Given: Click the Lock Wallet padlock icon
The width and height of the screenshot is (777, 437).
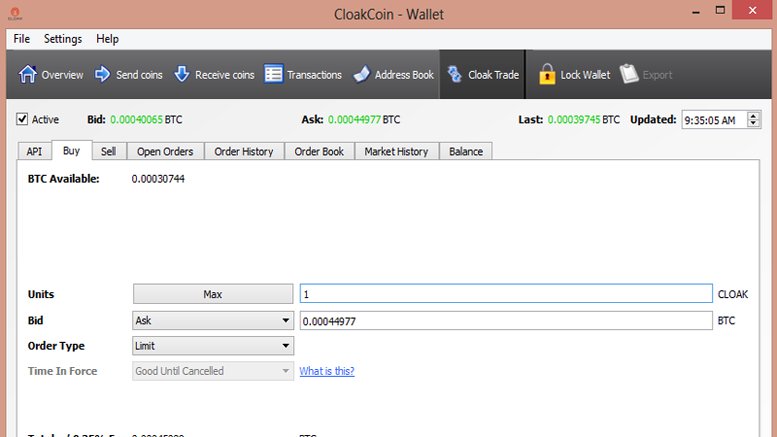Looking at the screenshot, I should (x=547, y=74).
